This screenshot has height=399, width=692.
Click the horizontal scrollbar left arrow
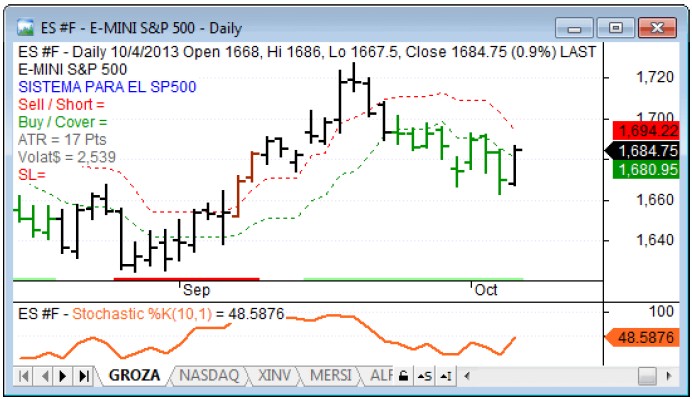466,376
